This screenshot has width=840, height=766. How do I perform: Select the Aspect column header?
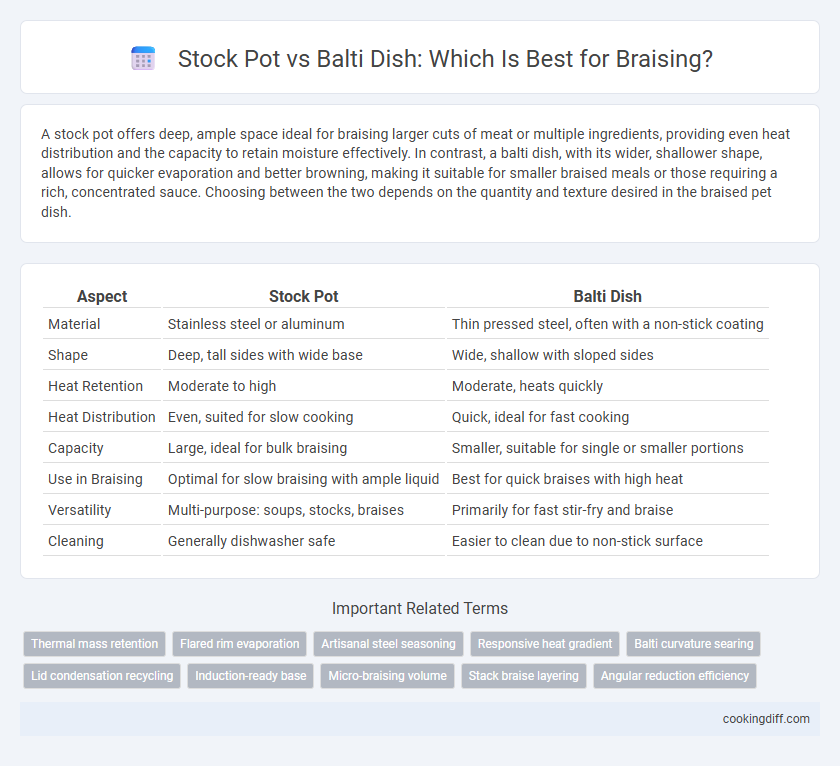pyautogui.click(x=102, y=296)
